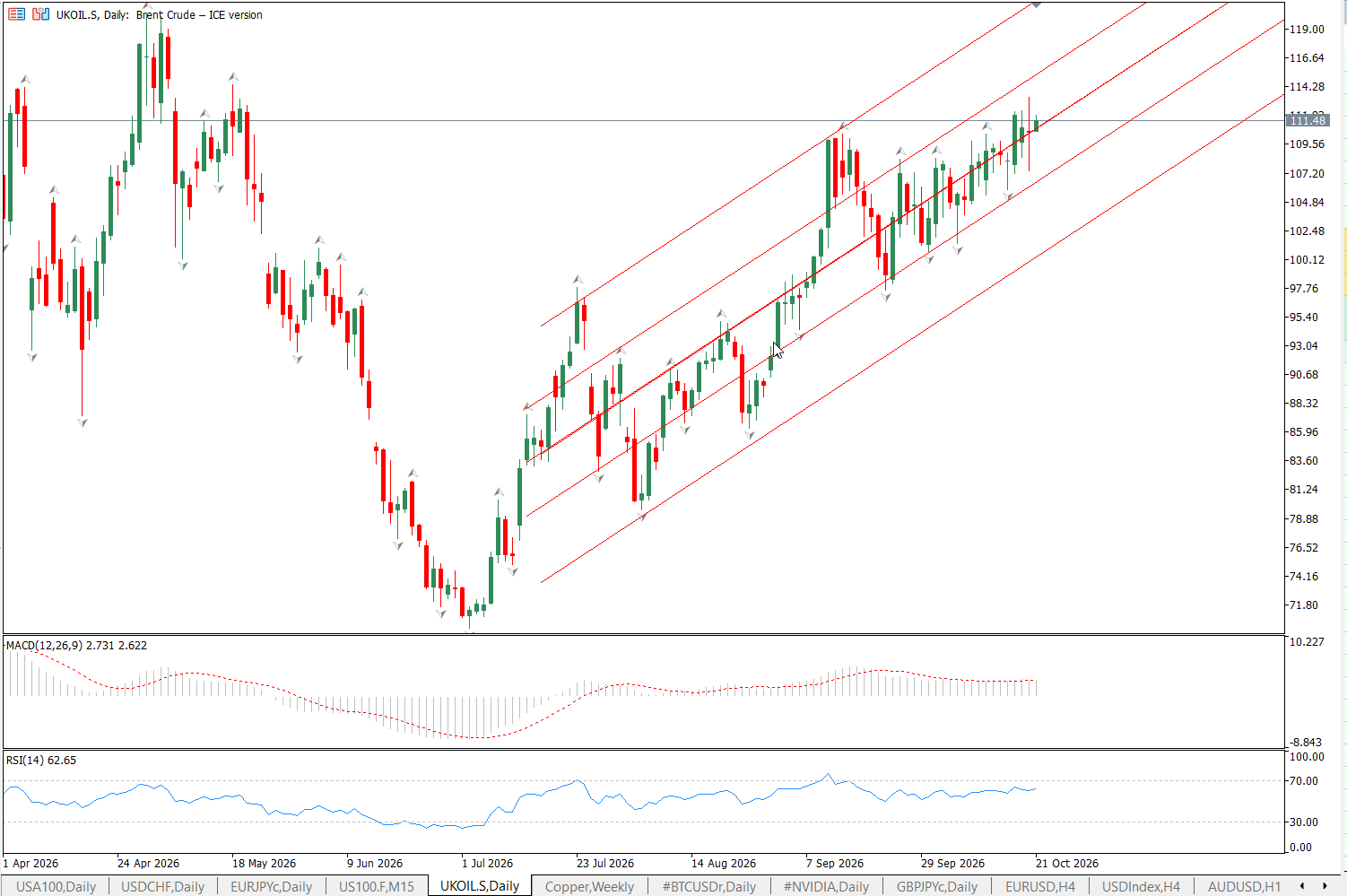
Task: Click the 70.00 RSI level label
Action: click(x=1304, y=781)
